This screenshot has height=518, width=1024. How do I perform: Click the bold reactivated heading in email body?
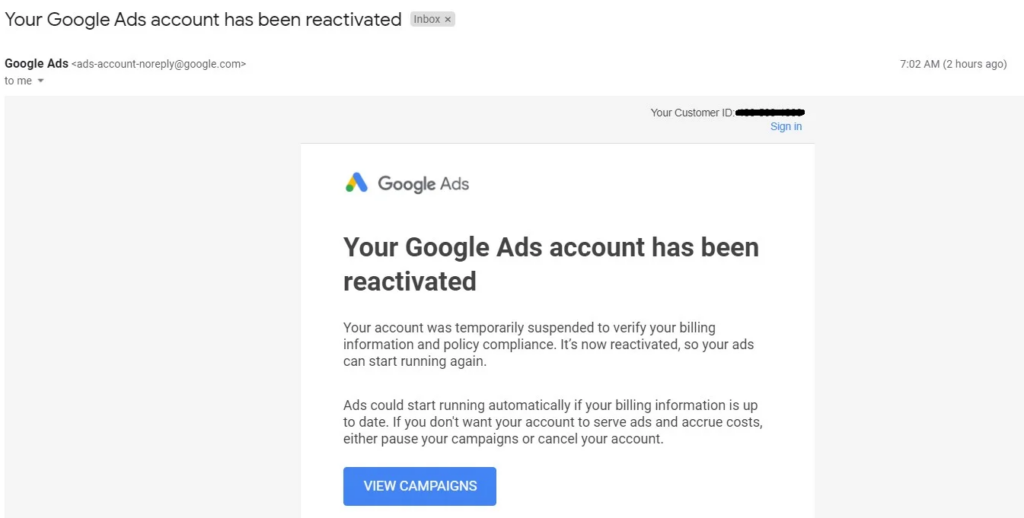click(551, 264)
